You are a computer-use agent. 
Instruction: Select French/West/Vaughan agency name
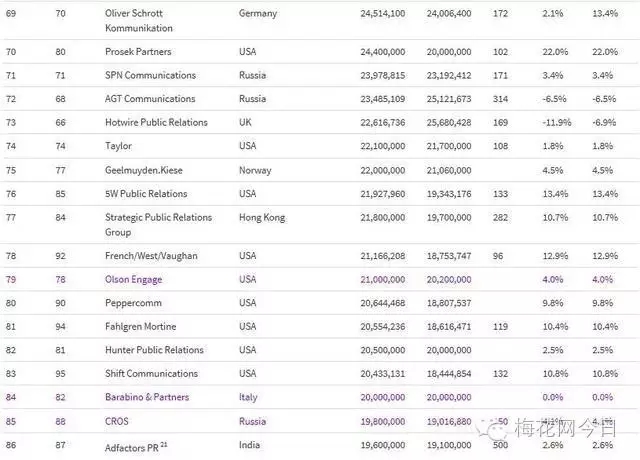152,255
